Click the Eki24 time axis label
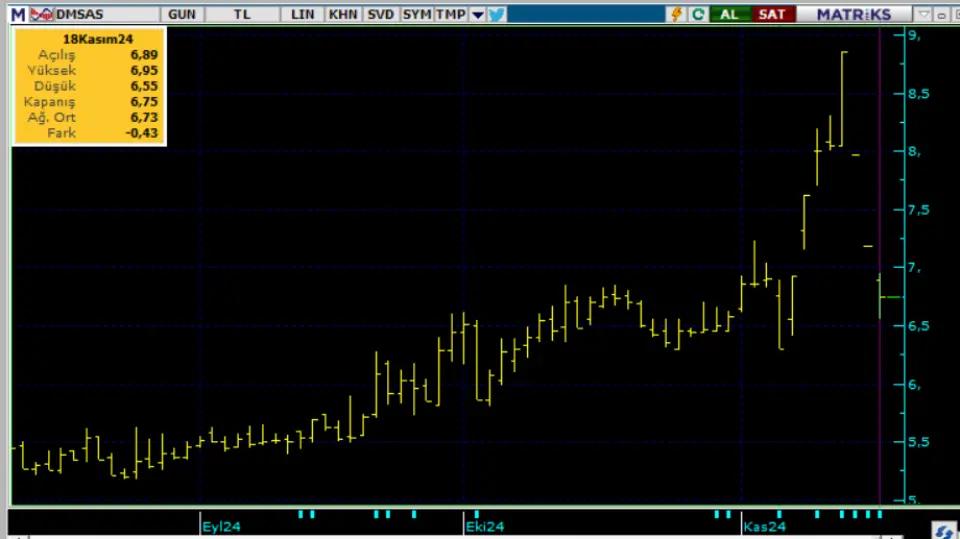The image size is (960, 539). click(485, 527)
